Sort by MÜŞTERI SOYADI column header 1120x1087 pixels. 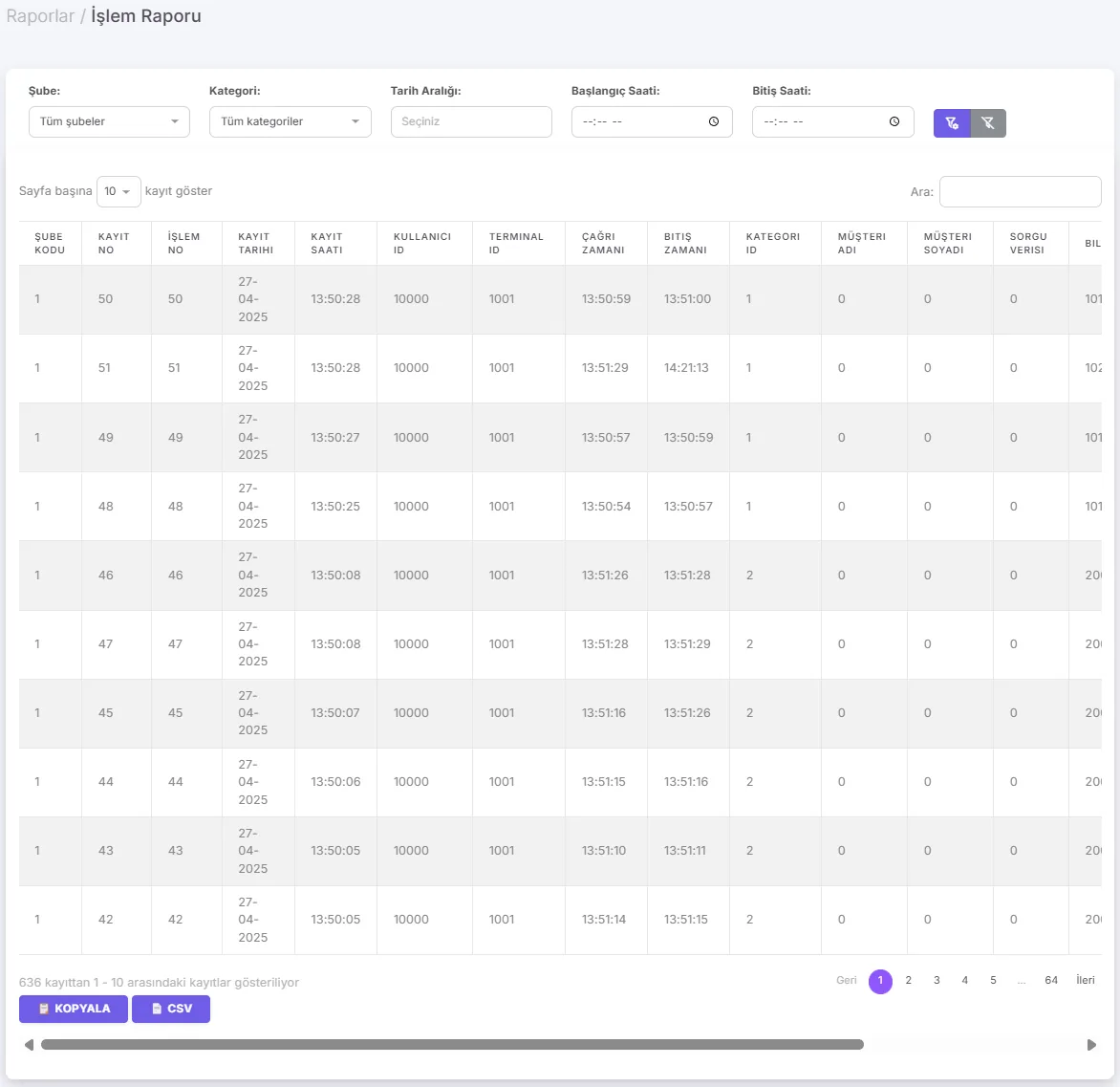(949, 243)
